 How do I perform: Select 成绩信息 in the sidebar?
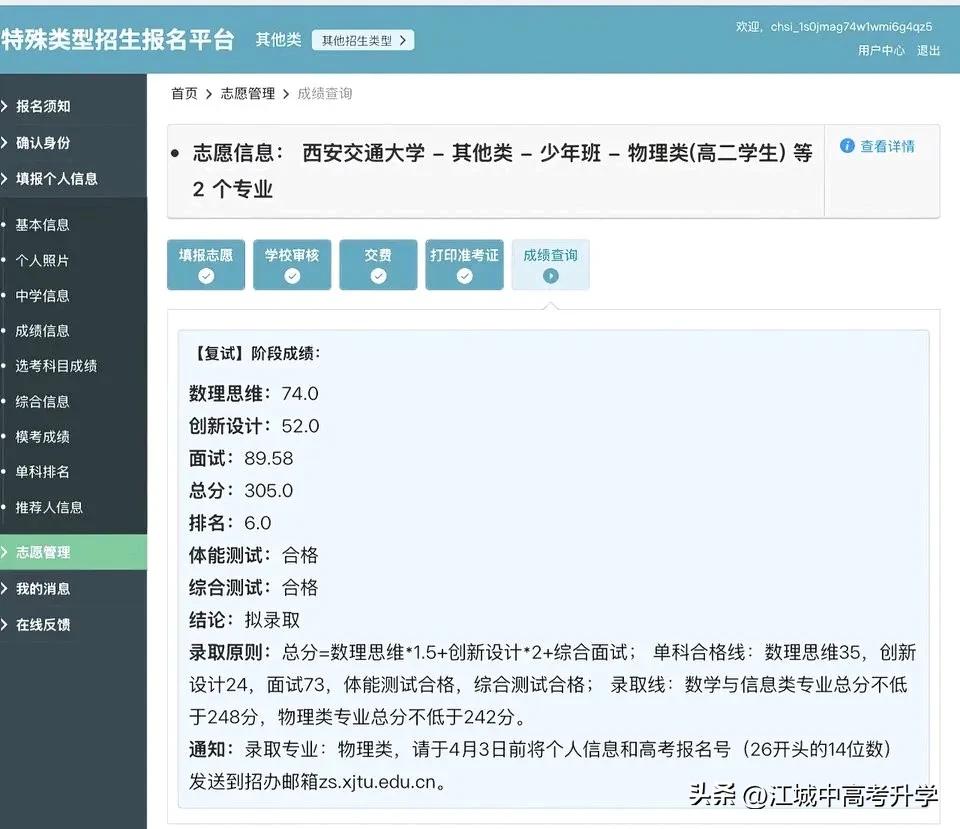point(42,331)
